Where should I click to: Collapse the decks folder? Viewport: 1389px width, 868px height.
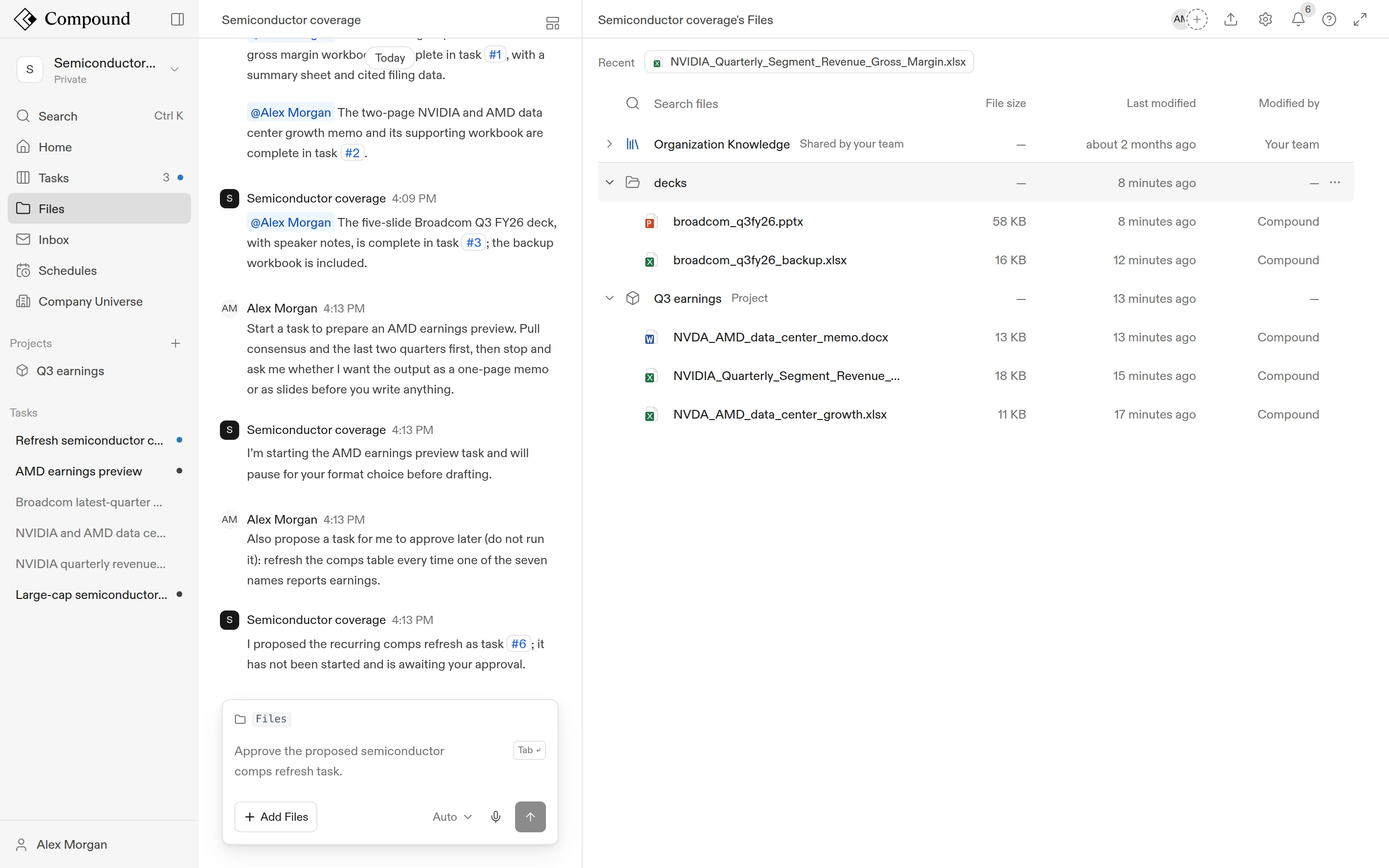[x=610, y=183]
